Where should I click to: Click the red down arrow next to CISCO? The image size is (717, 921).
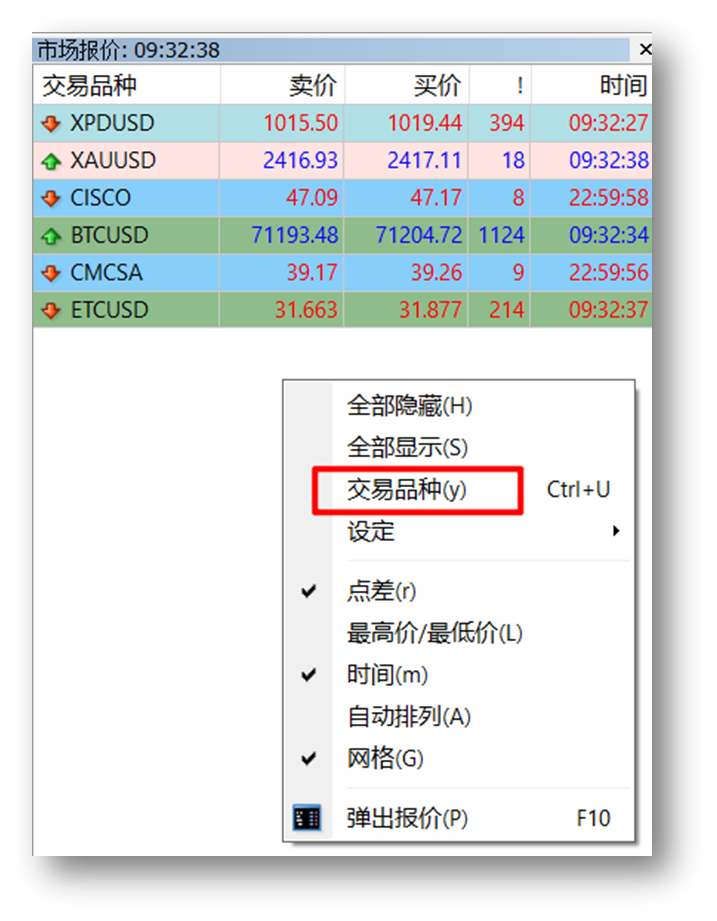[51, 198]
